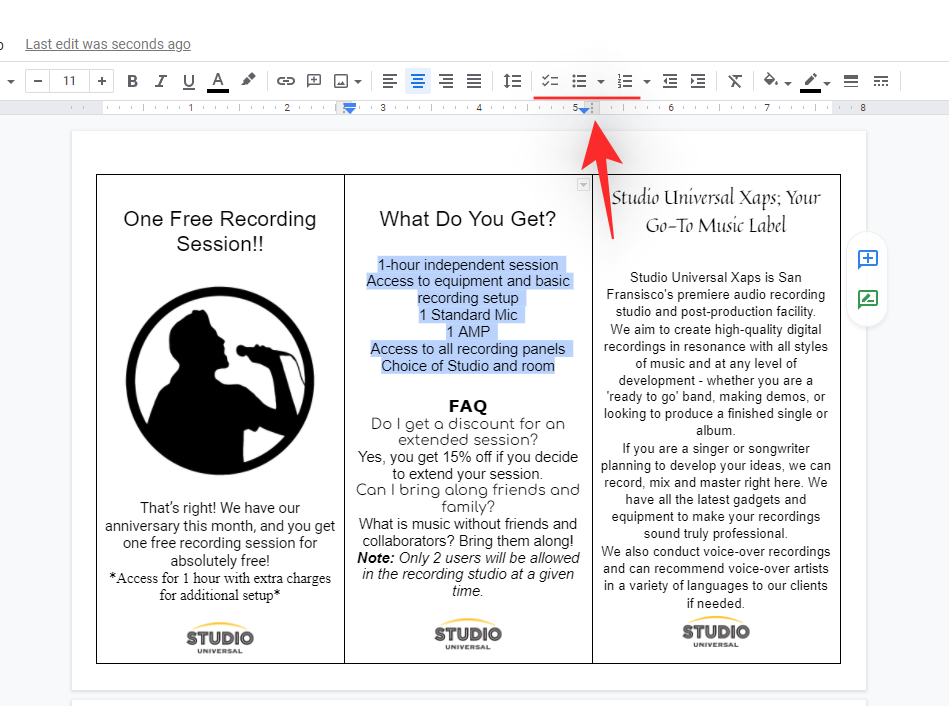Viewport: 949px width, 706px height.
Task: Justify the selected text
Action: coord(474,81)
